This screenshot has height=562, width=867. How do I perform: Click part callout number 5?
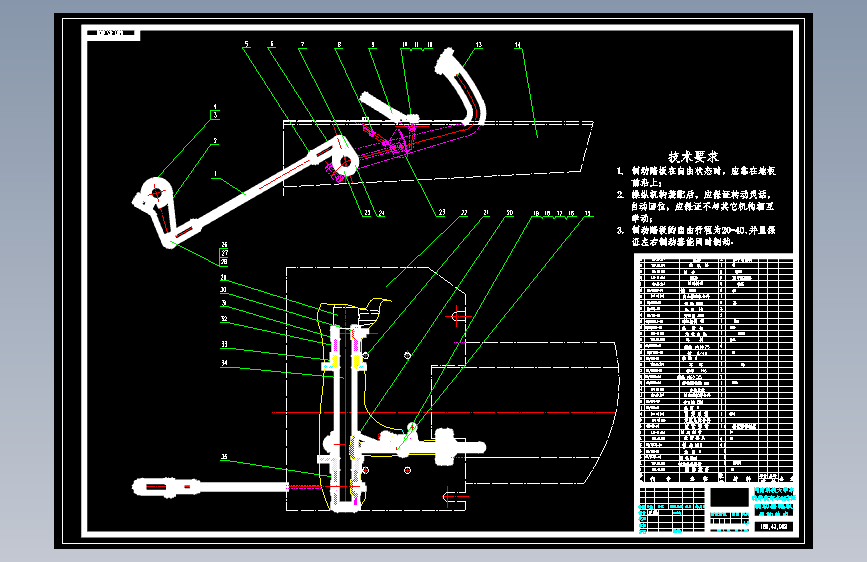pyautogui.click(x=247, y=44)
